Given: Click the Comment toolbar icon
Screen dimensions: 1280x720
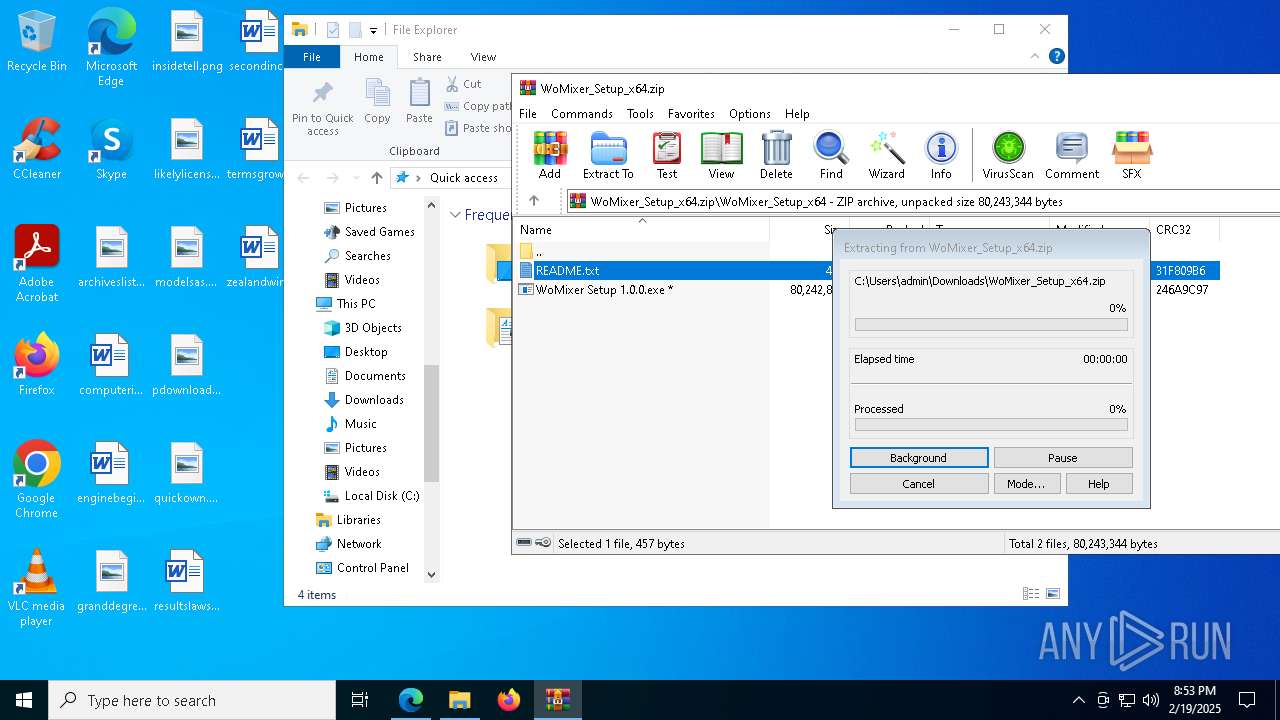Looking at the screenshot, I should 1072,155.
